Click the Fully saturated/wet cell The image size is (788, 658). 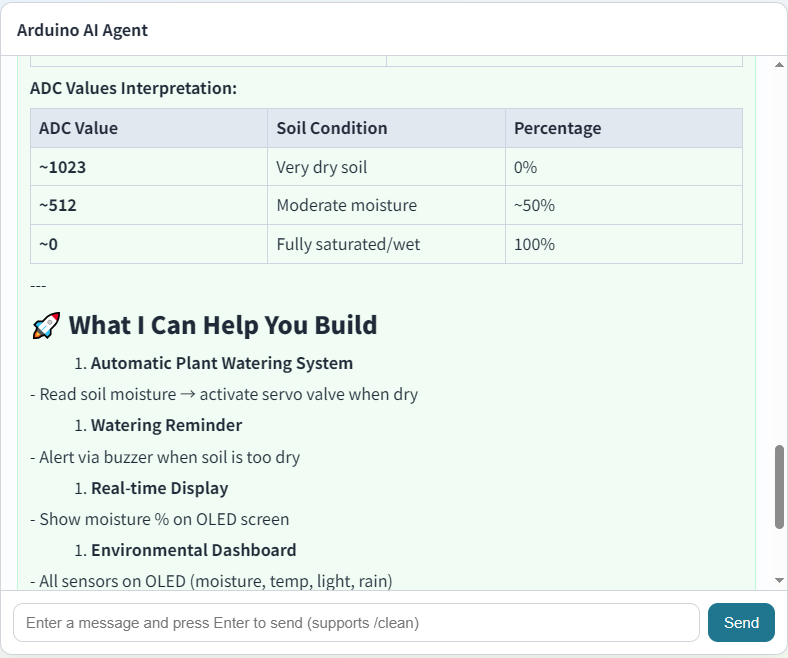386,244
